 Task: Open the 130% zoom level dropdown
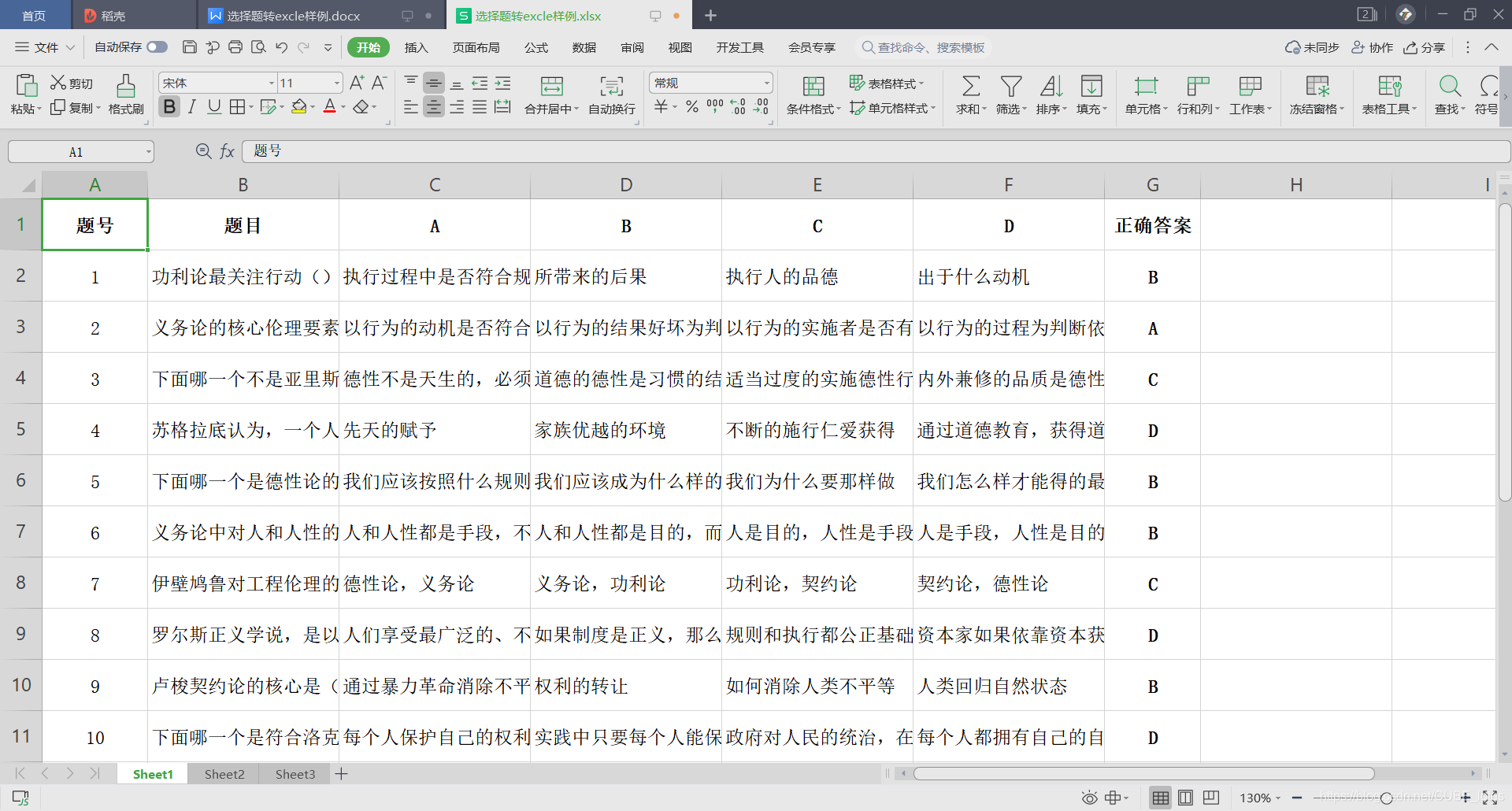[1260, 798]
